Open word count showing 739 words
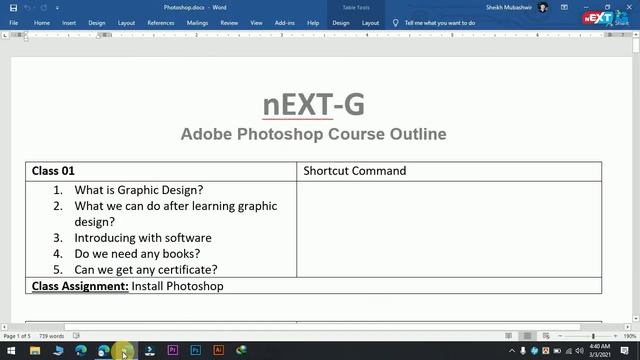Screen dimensions: 640x360 [51, 336]
